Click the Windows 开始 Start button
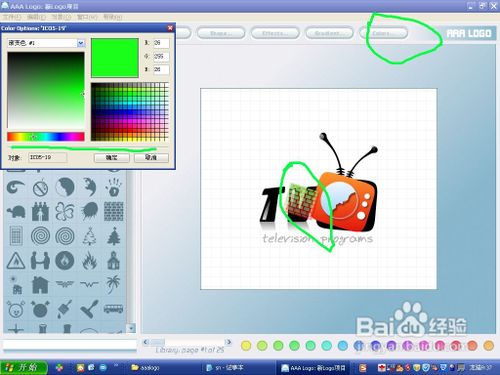500x375 pixels. coord(23,368)
